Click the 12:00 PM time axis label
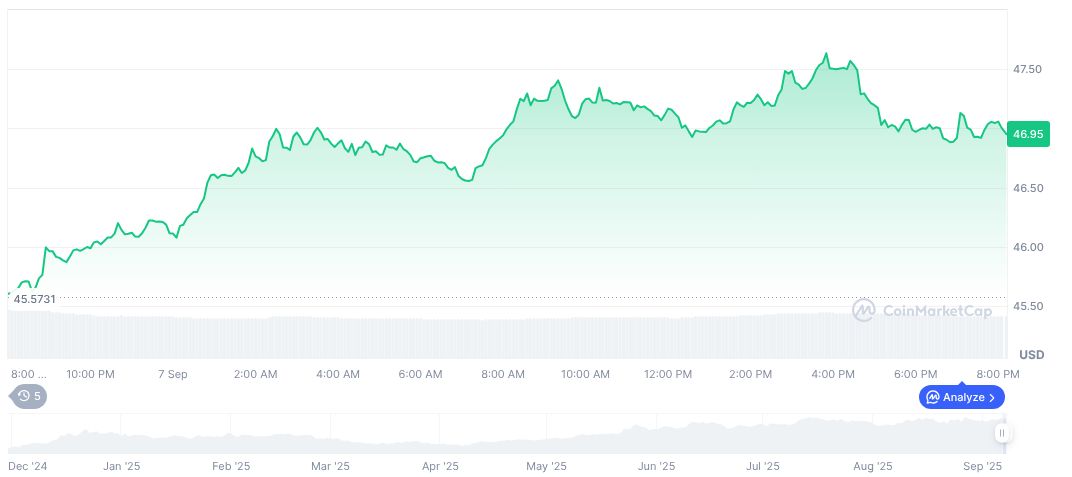Screen dimensions: 1072x477 pyautogui.click(x=668, y=374)
